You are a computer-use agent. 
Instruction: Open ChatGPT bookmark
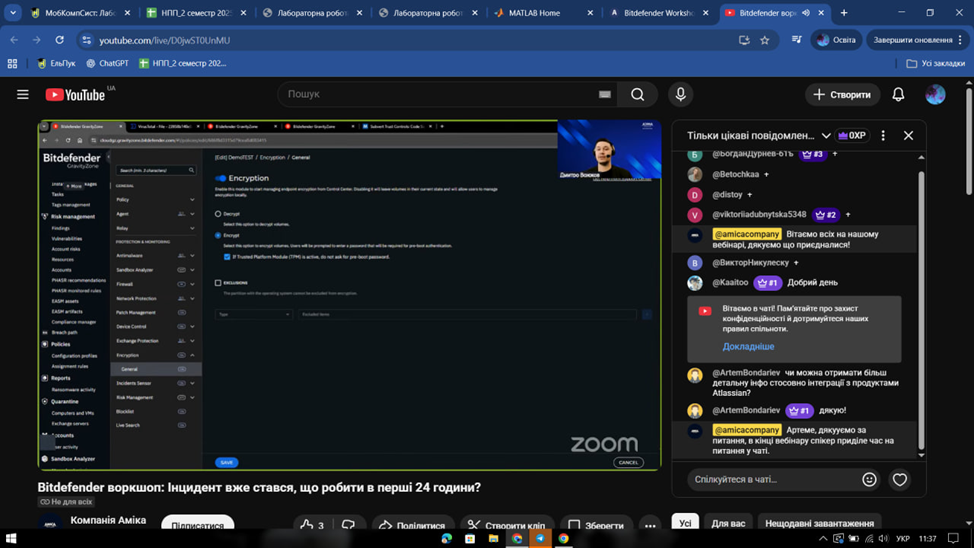coord(107,63)
